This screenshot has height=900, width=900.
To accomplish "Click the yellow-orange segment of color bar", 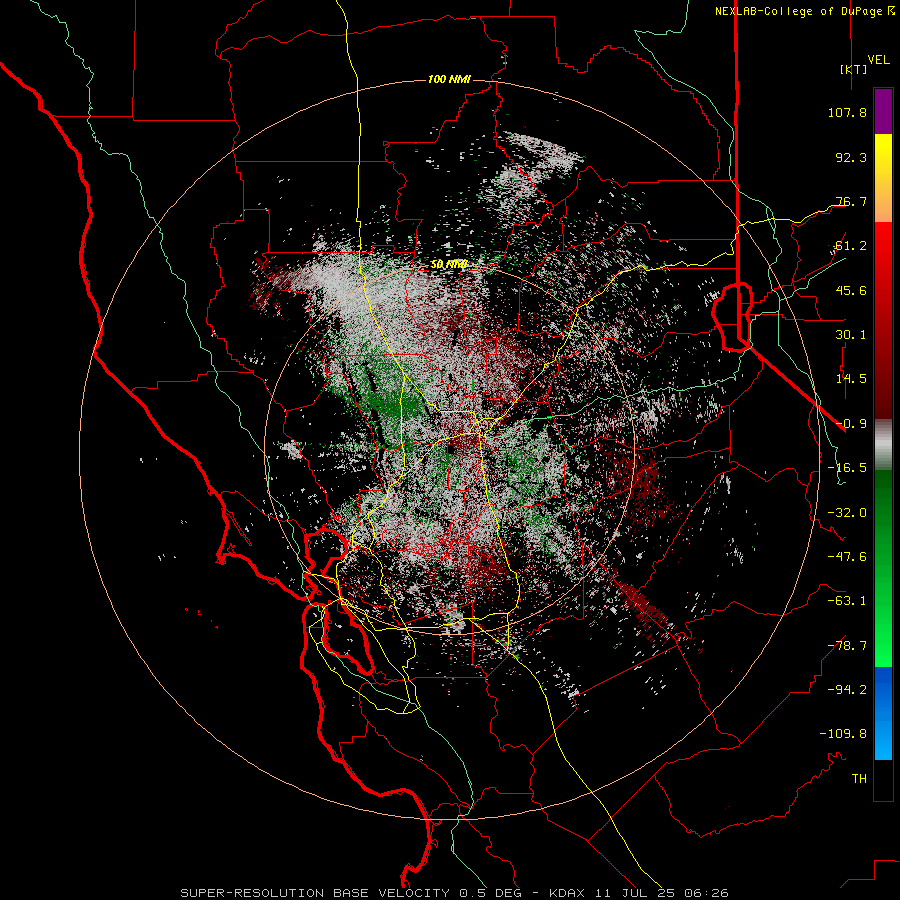I will (x=883, y=178).
